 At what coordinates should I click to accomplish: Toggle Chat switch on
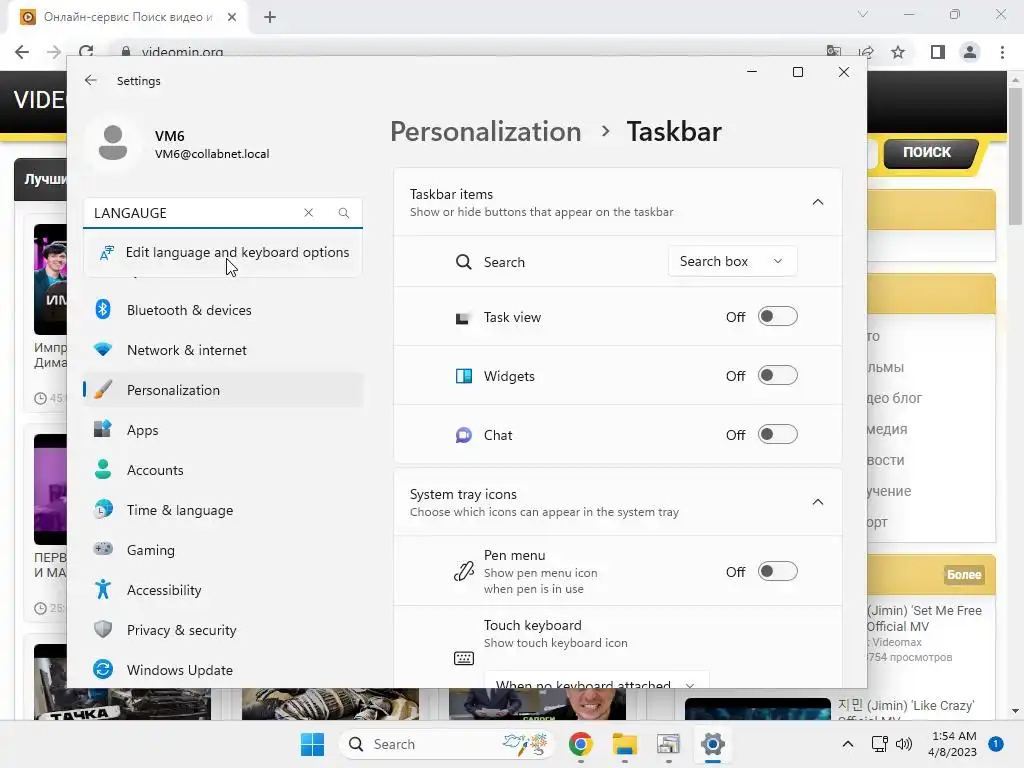click(777, 434)
